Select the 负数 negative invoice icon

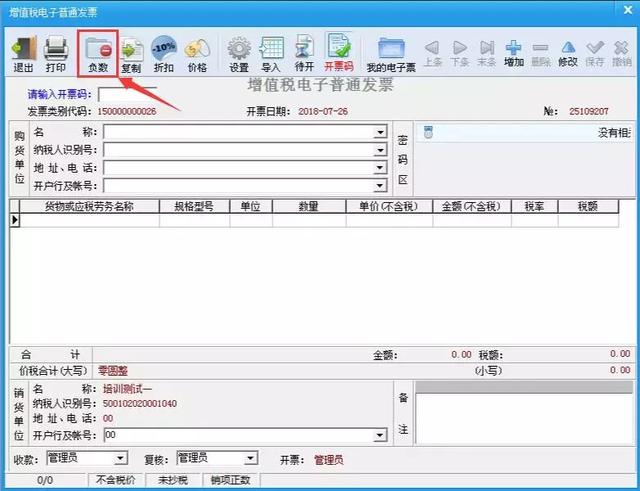(98, 54)
